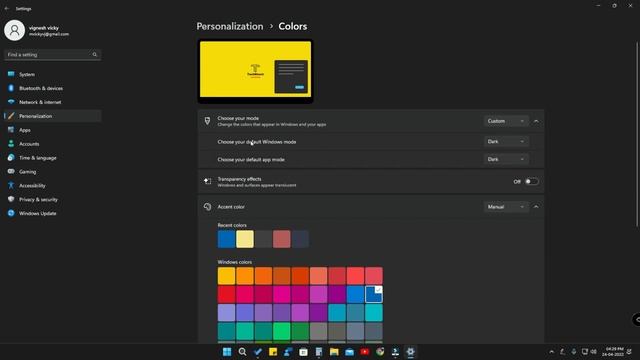Open the Accent color Manual dropdown
This screenshot has width=640, height=360.
pos(506,207)
